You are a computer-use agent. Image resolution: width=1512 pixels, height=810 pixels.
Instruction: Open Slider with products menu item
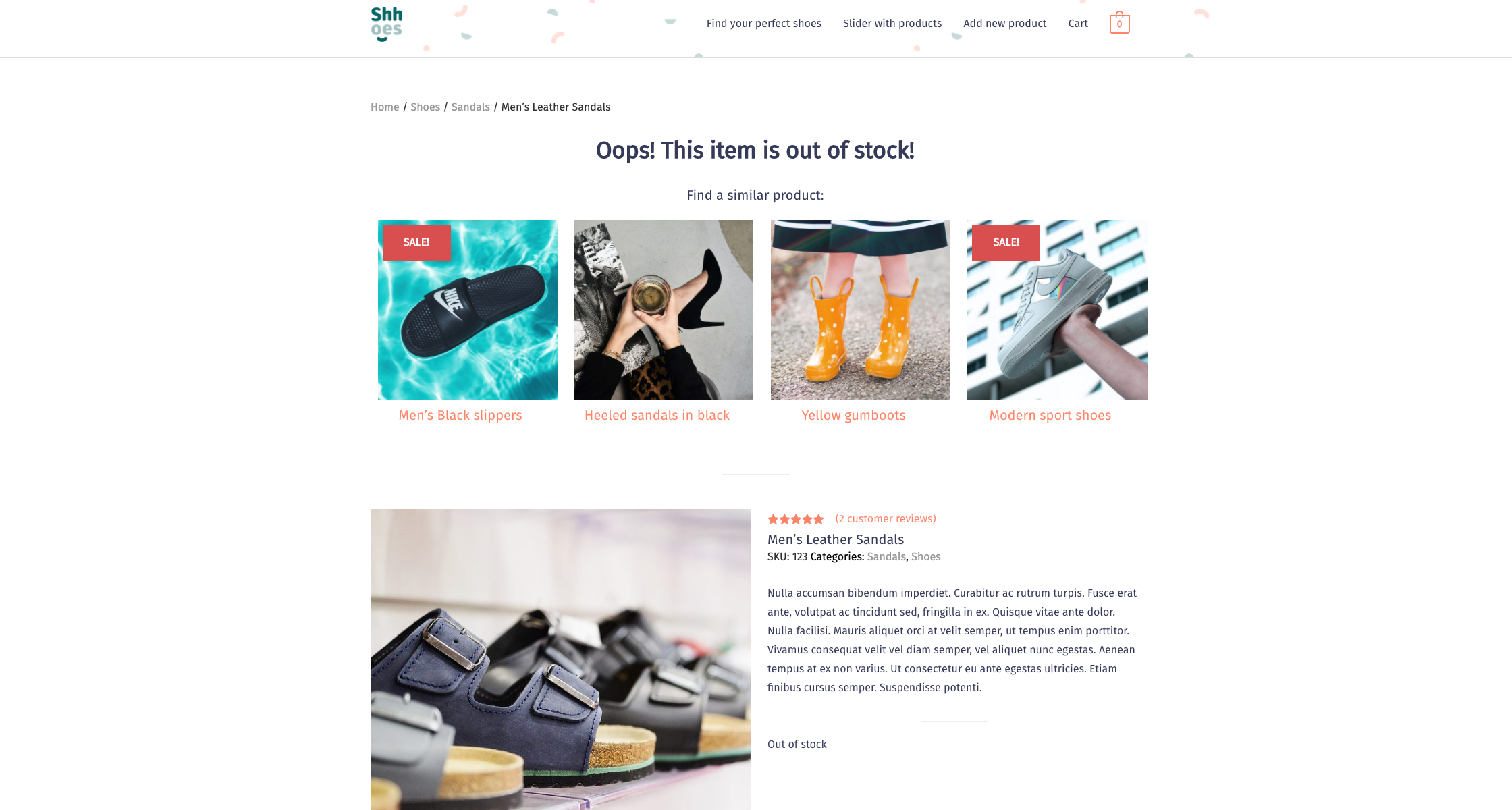click(892, 24)
